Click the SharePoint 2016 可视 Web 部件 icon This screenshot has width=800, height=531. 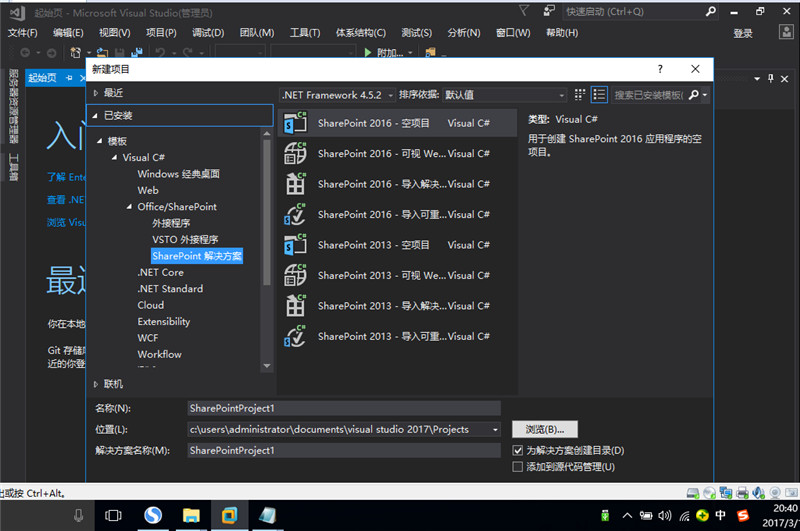click(x=295, y=153)
